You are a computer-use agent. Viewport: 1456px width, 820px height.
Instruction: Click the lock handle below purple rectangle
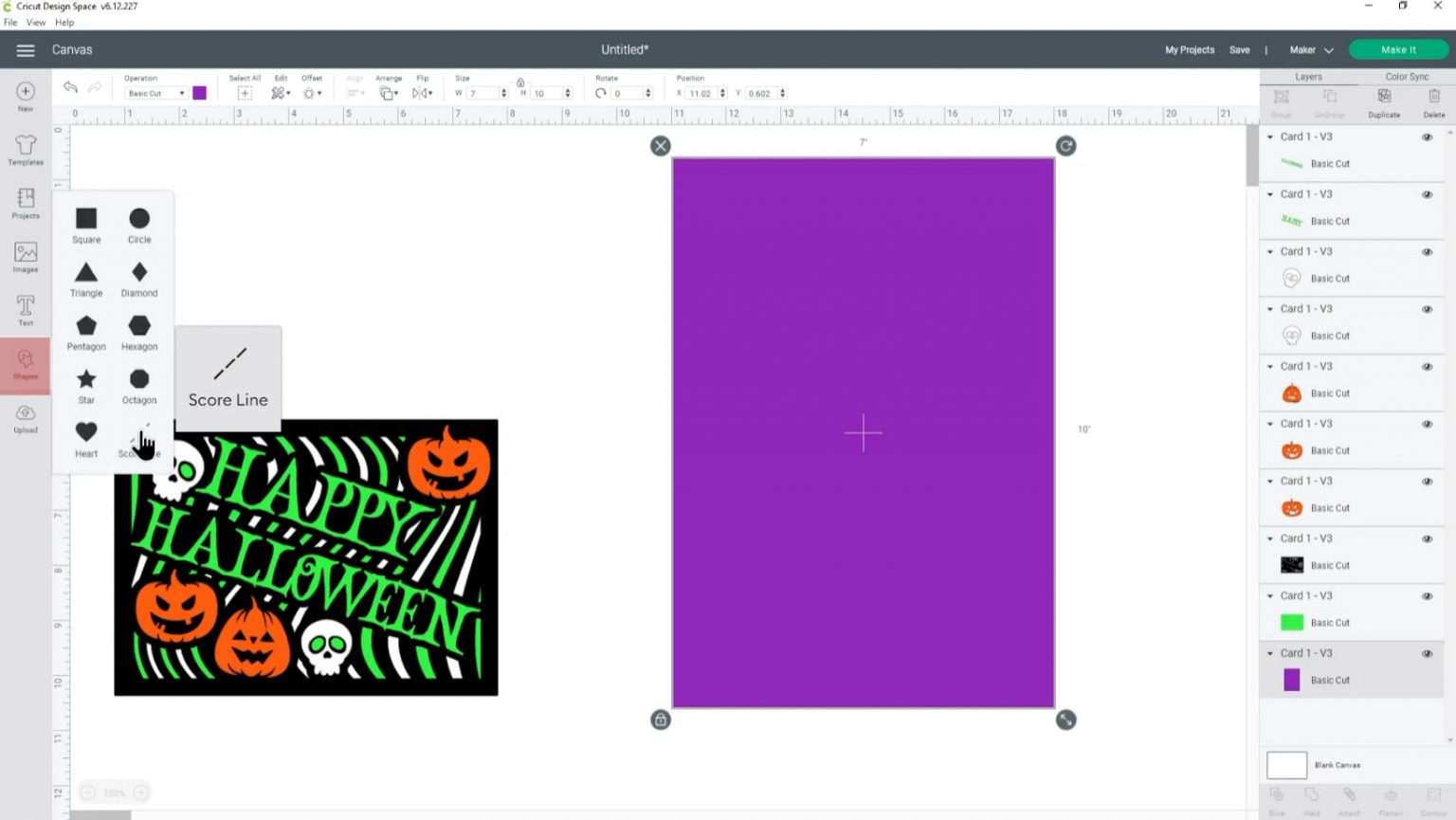point(661,720)
